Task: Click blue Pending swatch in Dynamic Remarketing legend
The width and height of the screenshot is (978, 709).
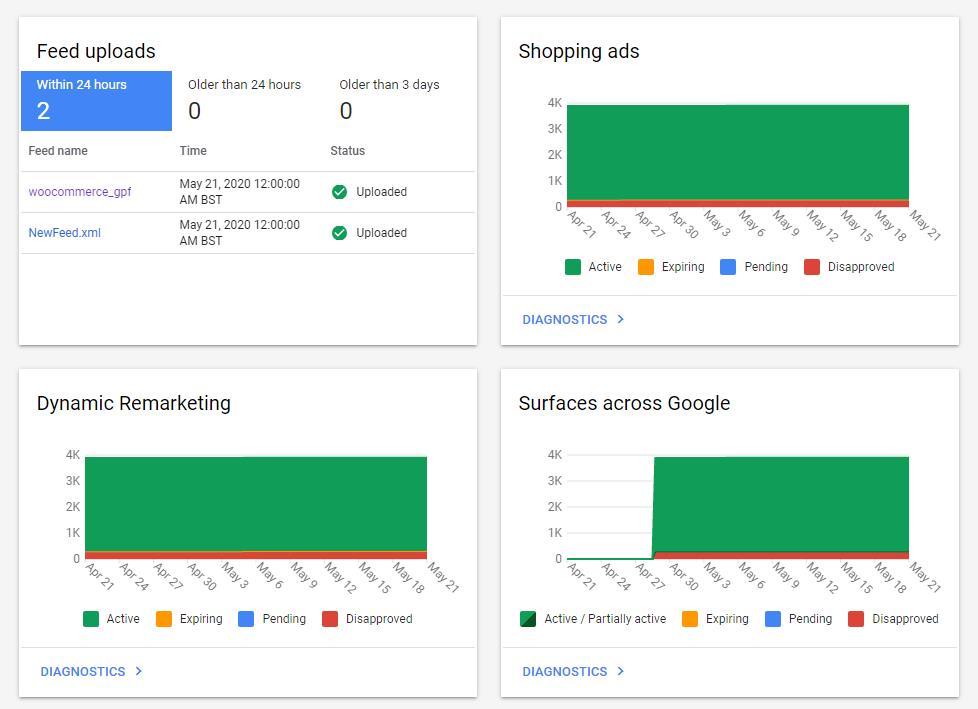Action: coord(246,619)
